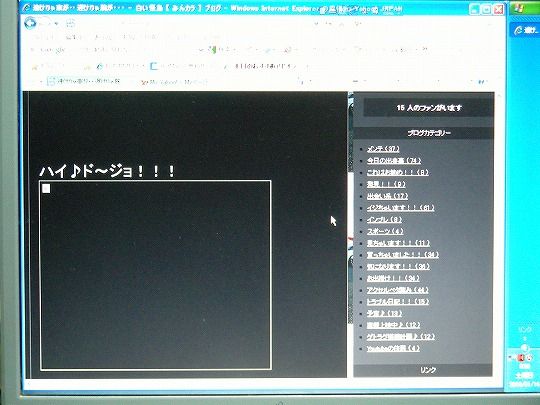Click the page icon beside the Back button

70,23
